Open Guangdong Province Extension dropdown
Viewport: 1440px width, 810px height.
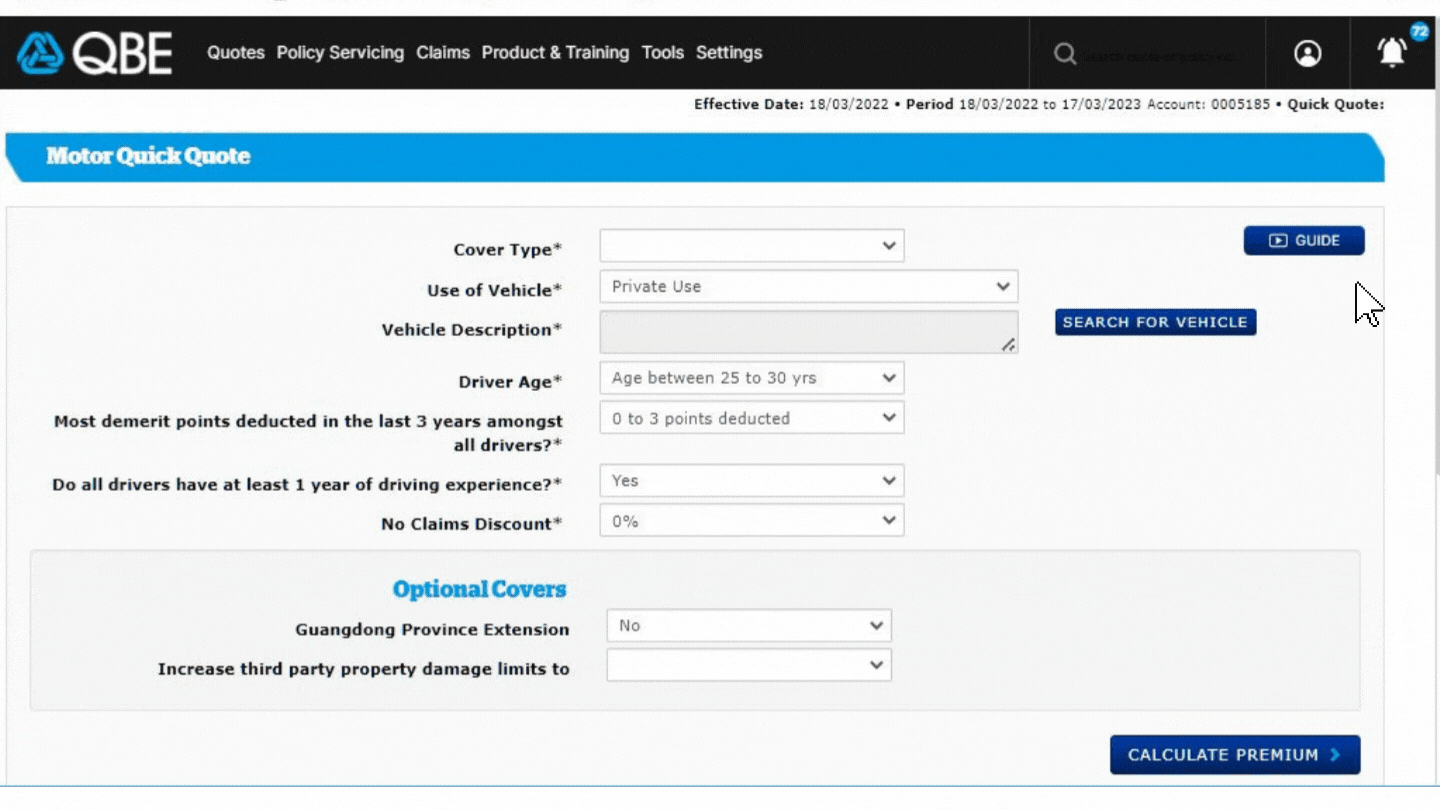tap(749, 626)
